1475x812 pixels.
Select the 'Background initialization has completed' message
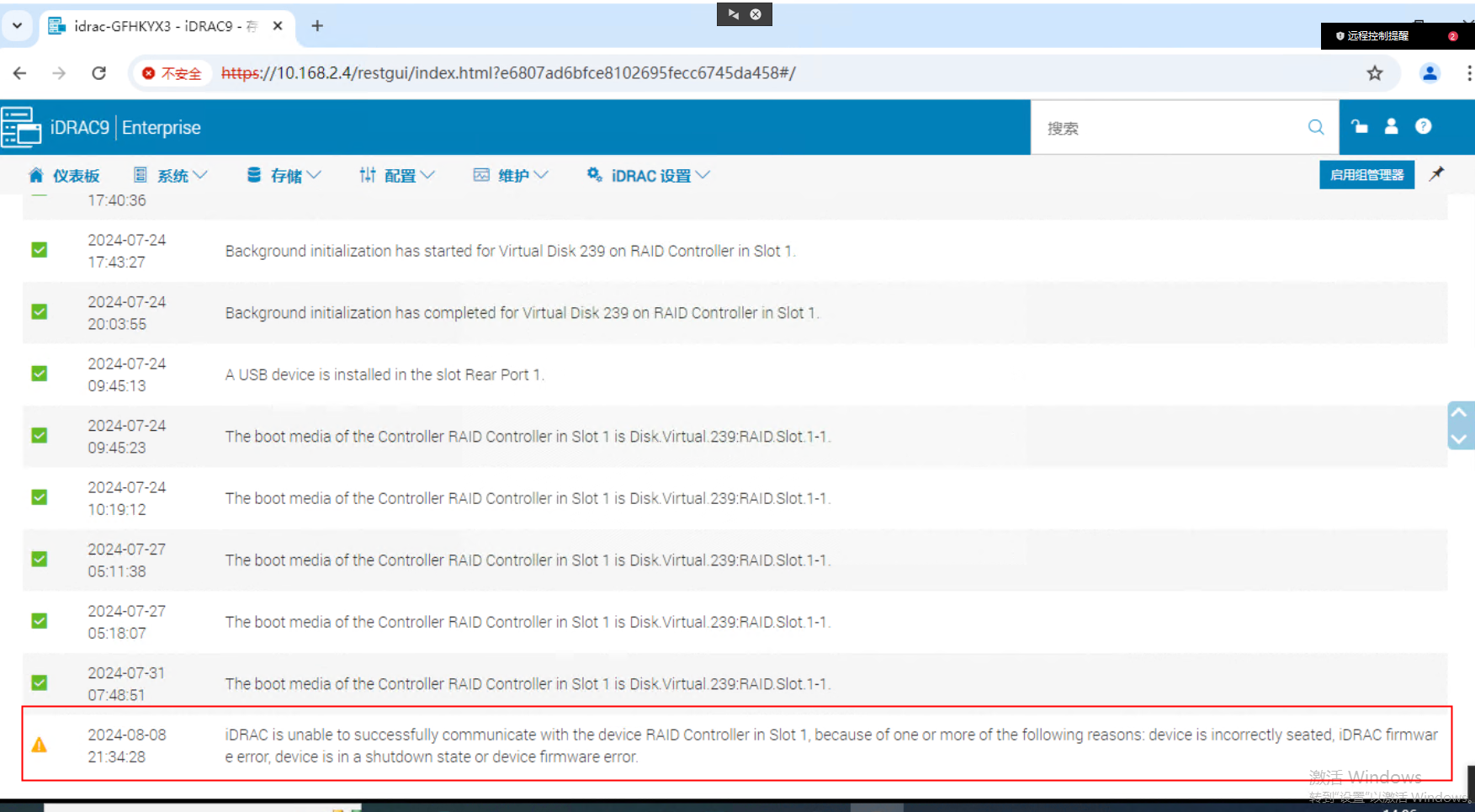point(522,313)
